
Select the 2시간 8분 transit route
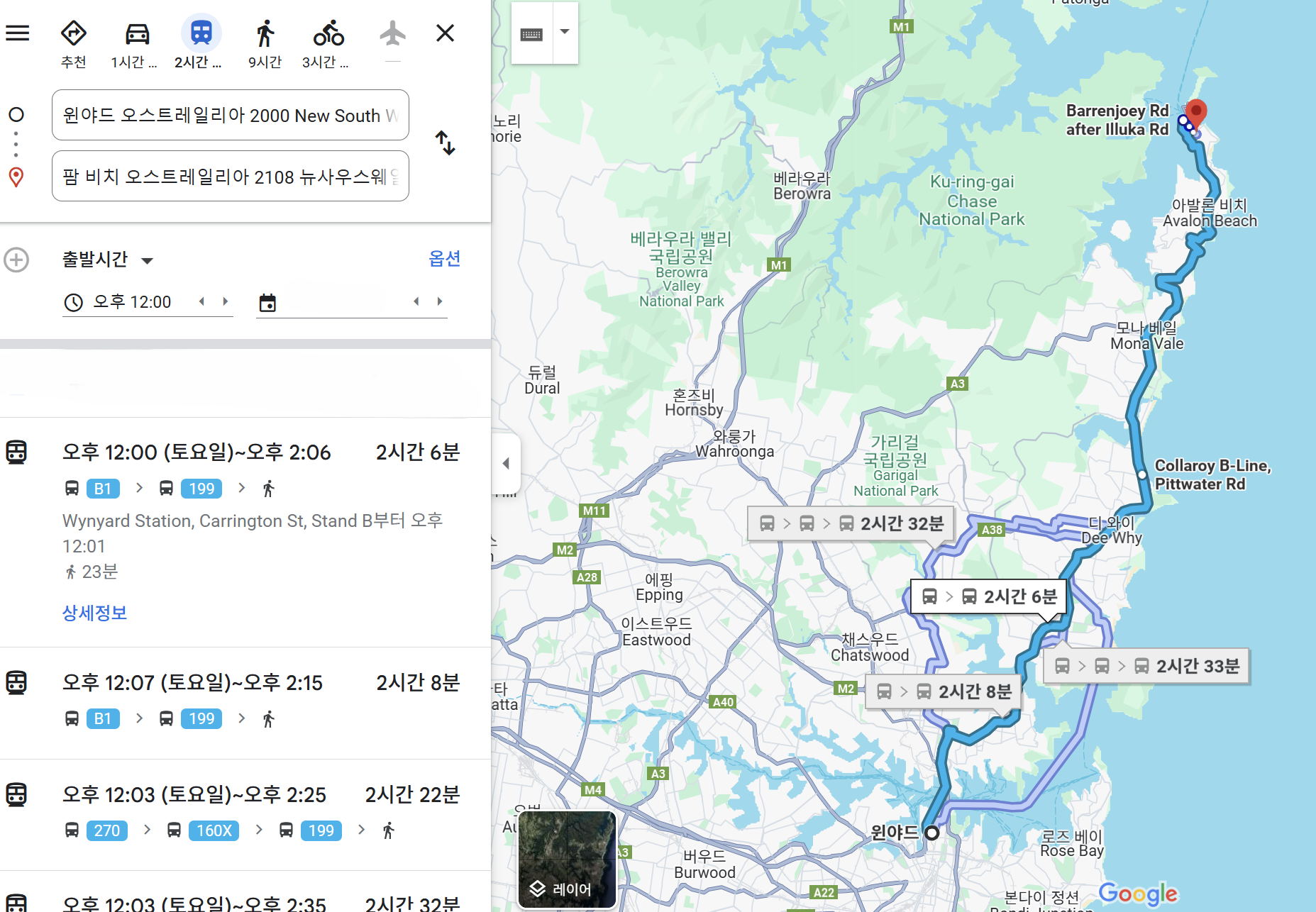point(245,703)
